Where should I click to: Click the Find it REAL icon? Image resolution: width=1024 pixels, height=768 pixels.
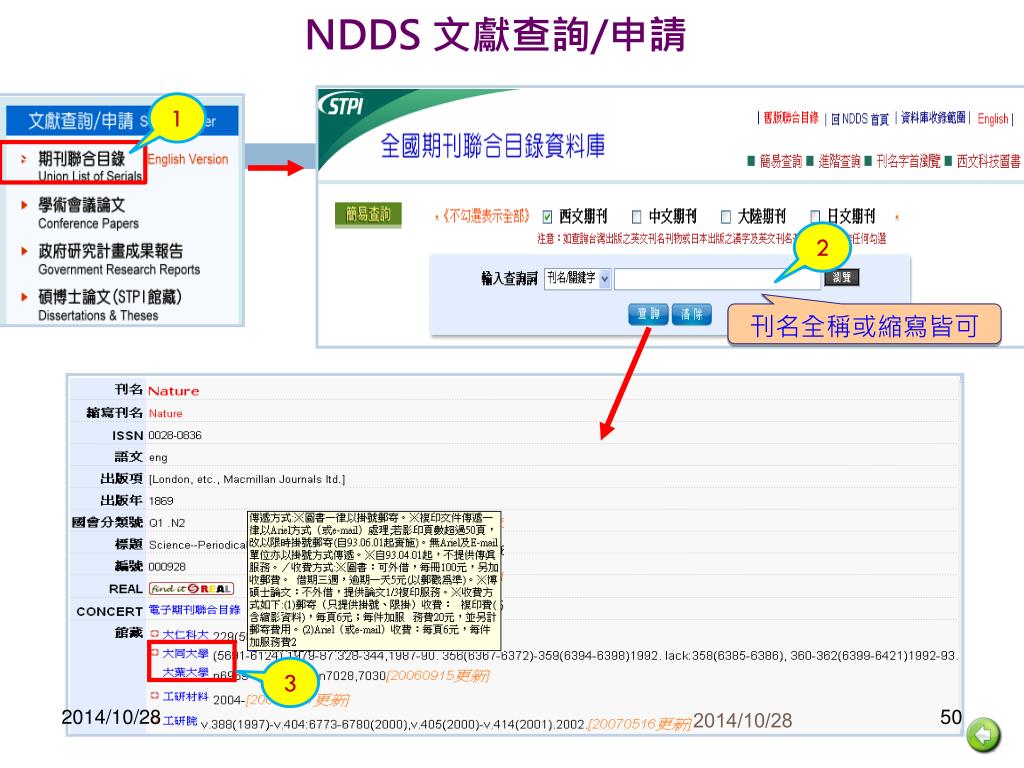pos(191,588)
